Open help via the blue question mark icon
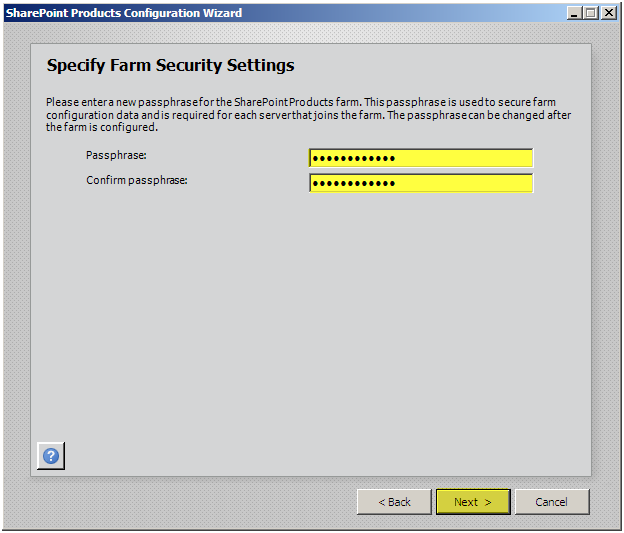This screenshot has width=624, height=533. pos(51,456)
